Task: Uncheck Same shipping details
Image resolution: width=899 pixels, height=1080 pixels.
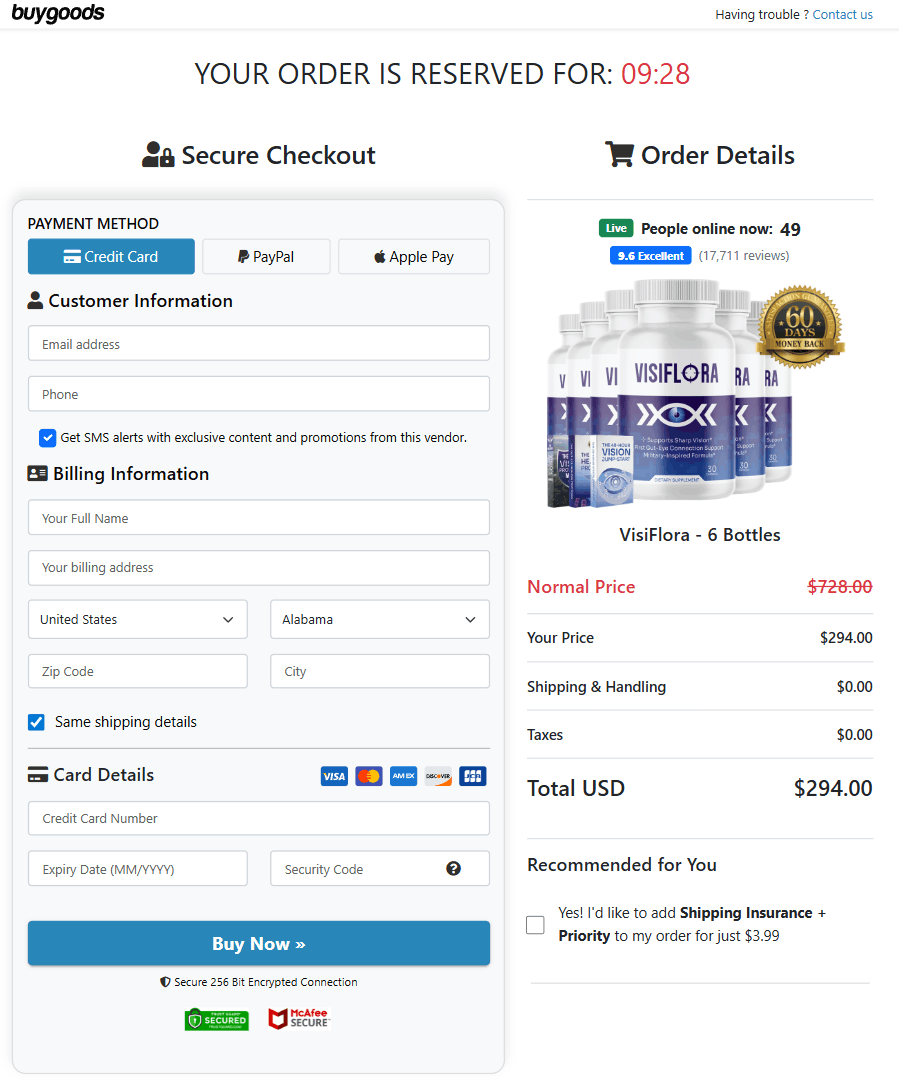Action: pos(36,722)
